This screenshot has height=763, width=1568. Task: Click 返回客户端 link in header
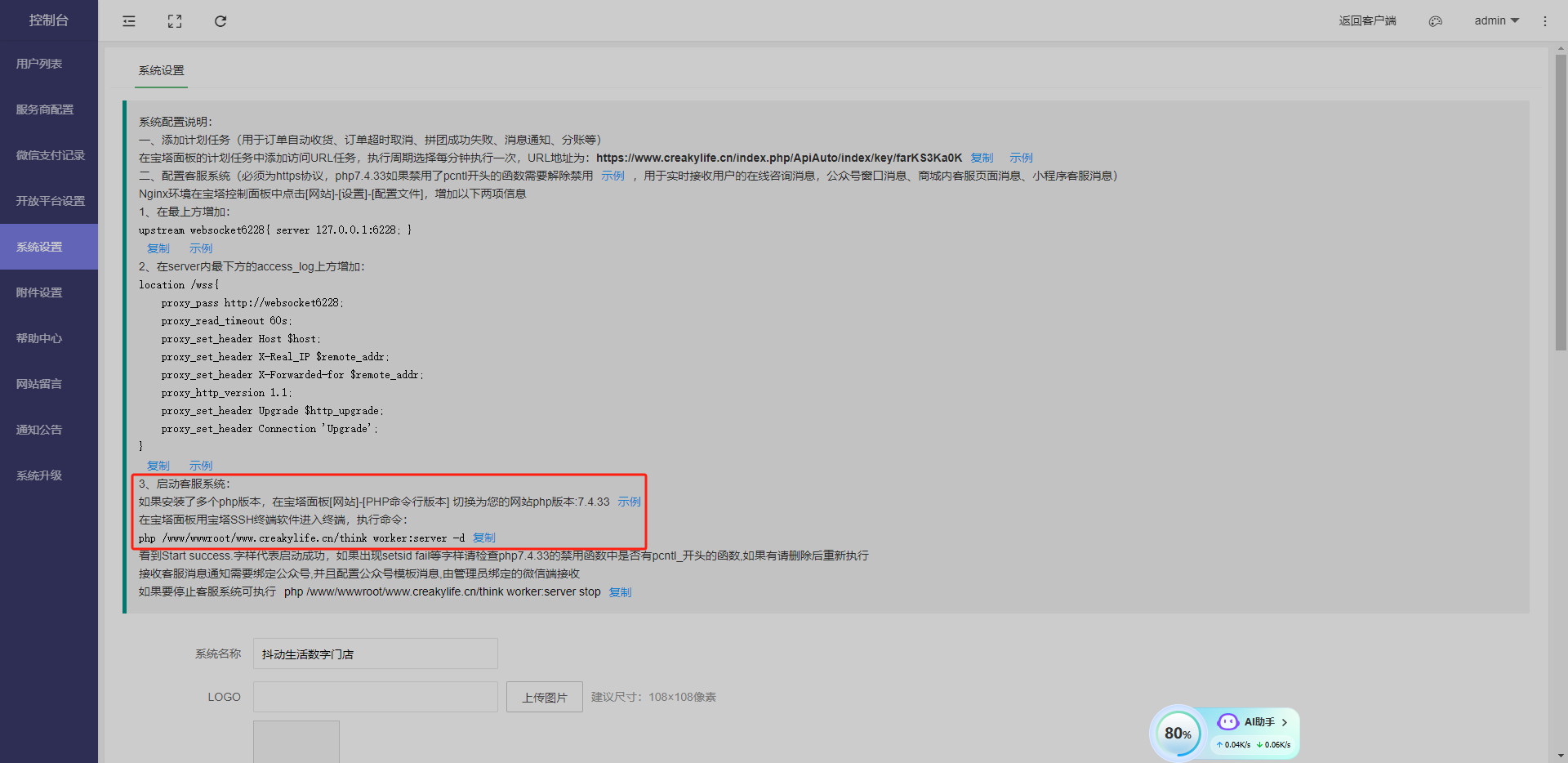[x=1367, y=20]
